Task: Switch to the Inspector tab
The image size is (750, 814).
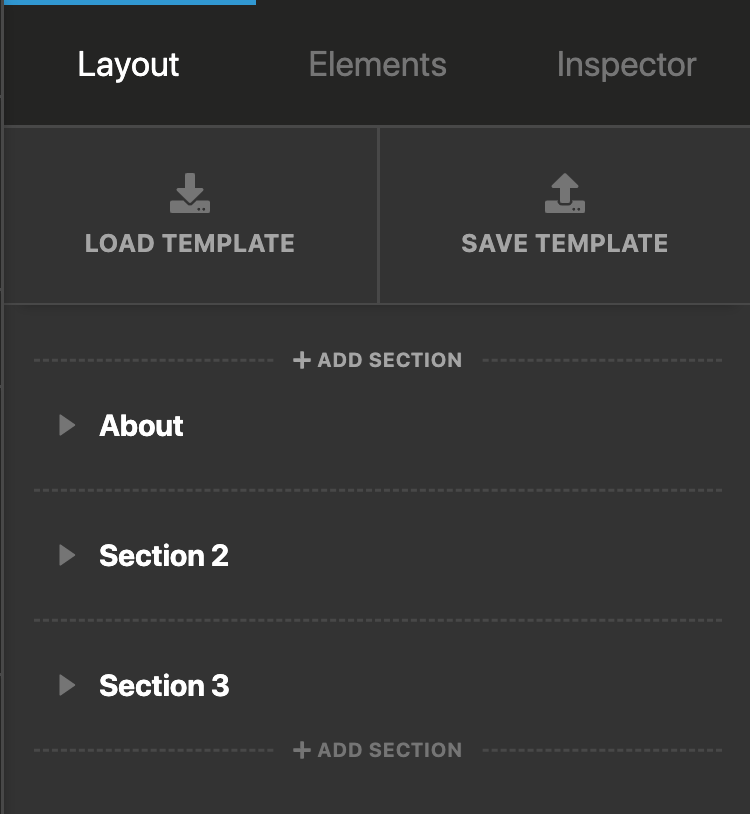Action: 626,64
